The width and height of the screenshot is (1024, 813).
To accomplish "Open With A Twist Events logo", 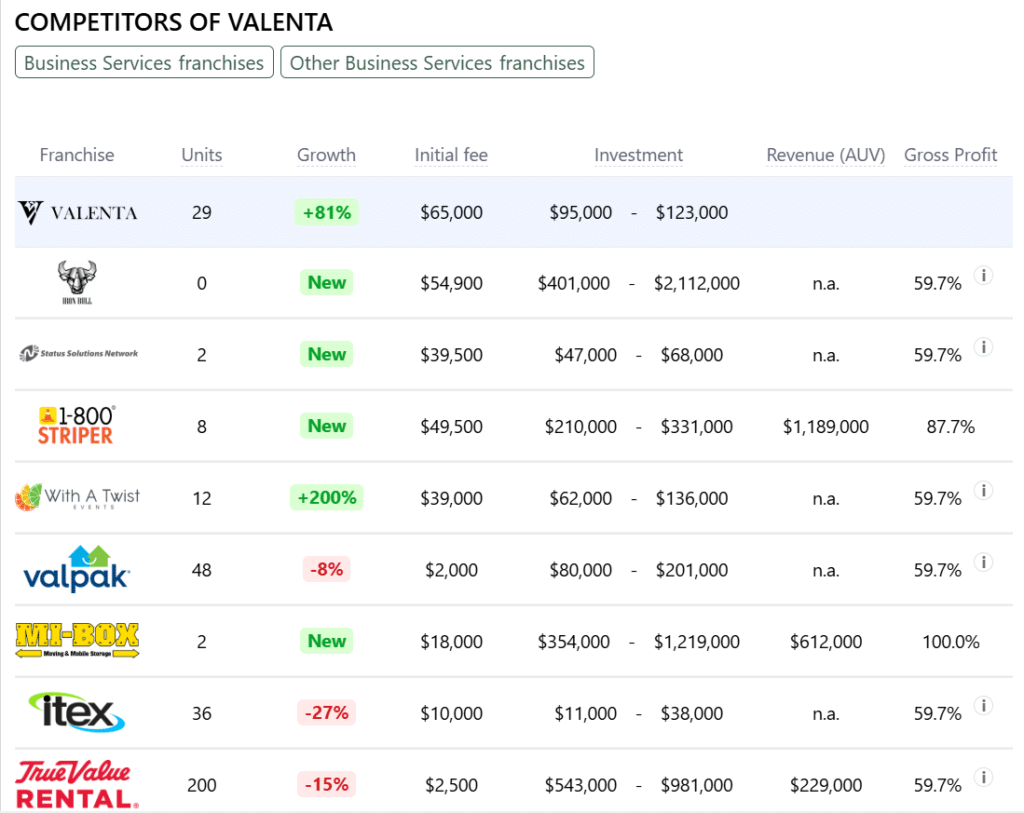I will point(77,498).
